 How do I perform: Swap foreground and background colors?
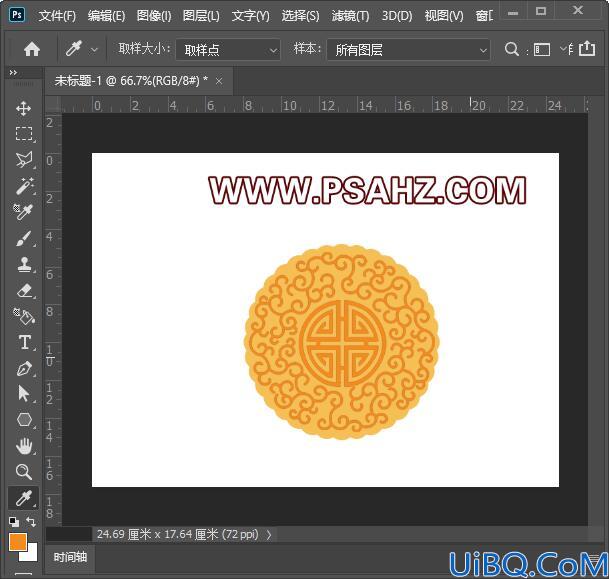click(x=31, y=522)
